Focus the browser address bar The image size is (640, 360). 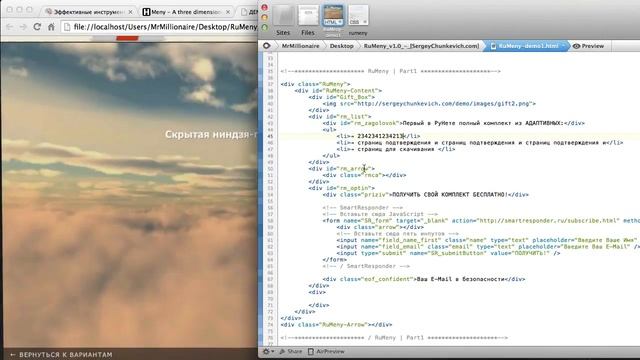coord(160,27)
